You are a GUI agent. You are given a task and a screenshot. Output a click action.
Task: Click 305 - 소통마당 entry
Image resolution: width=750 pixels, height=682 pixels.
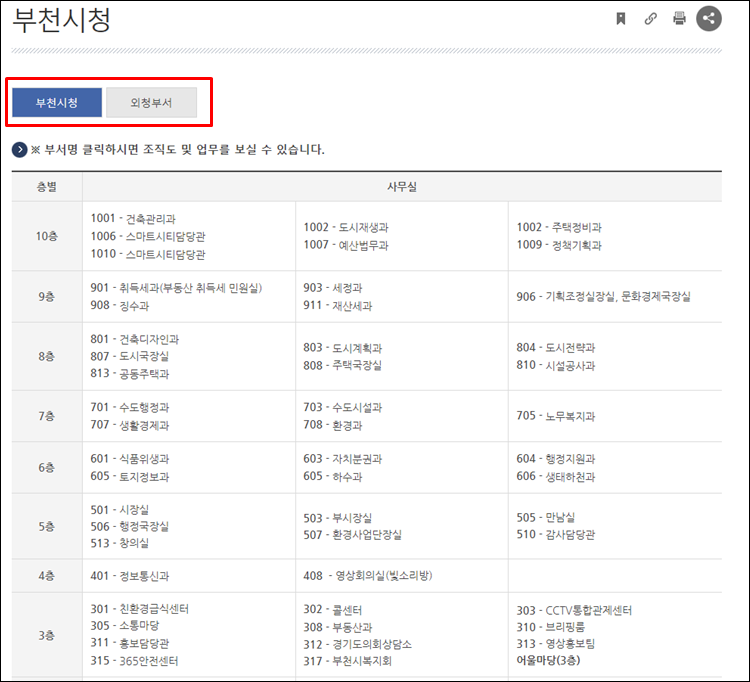point(124,626)
